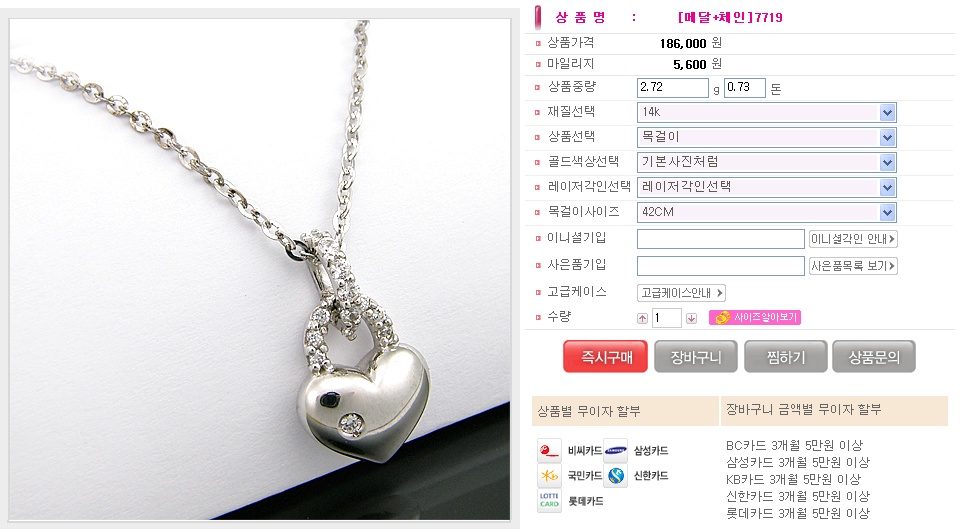976x529 pixels.
Task: Expand the 레이저각인선택 dropdown
Action: 766,187
